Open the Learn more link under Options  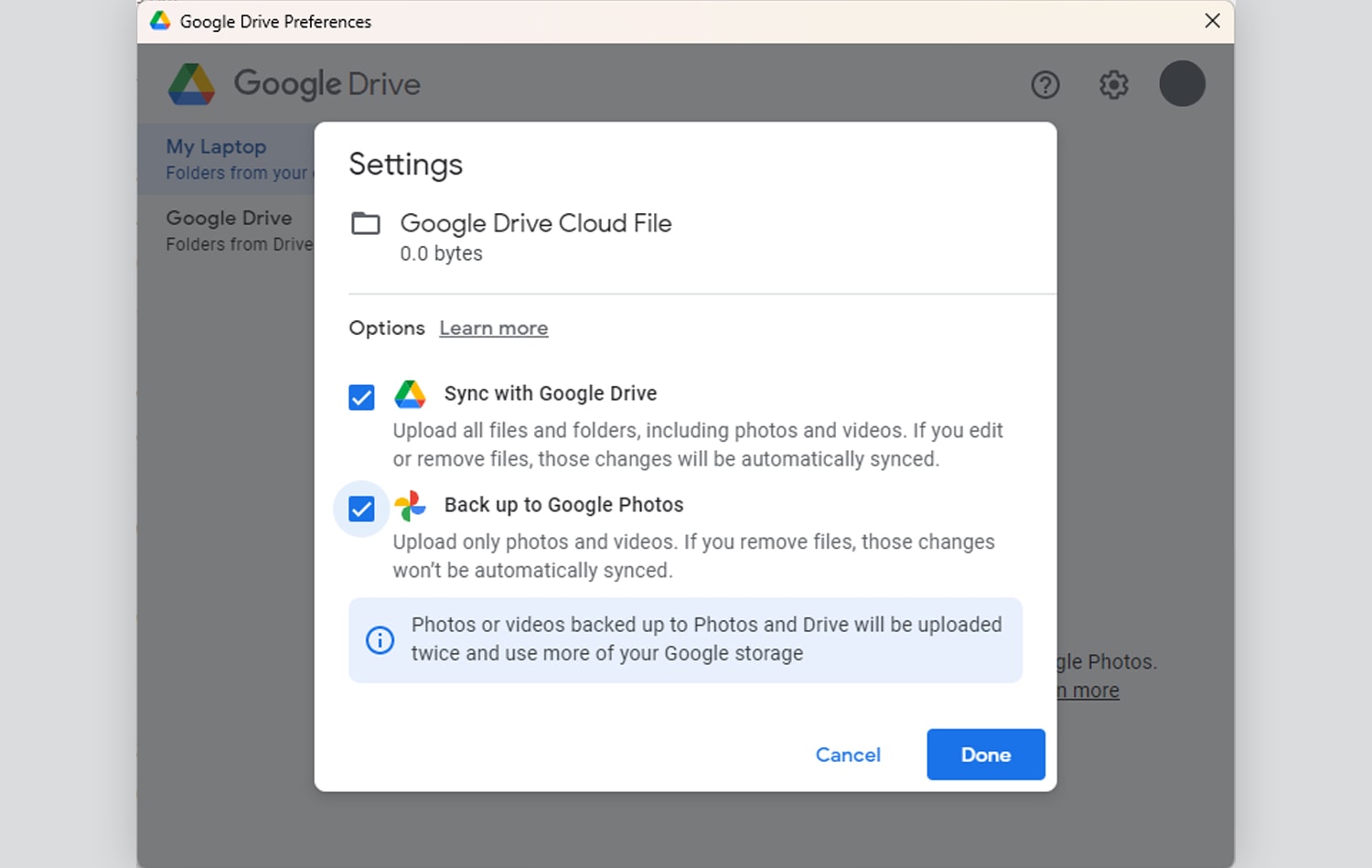(493, 327)
